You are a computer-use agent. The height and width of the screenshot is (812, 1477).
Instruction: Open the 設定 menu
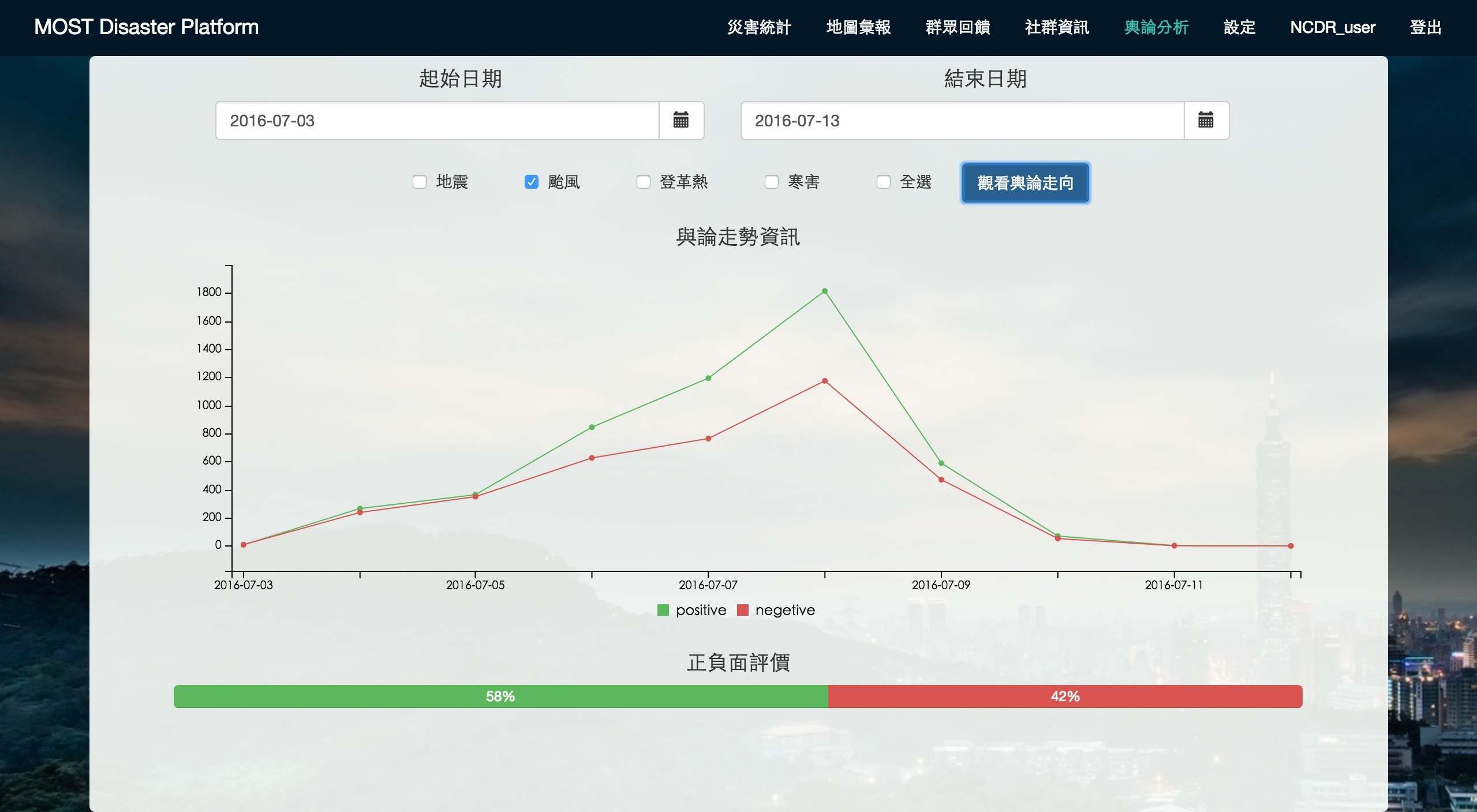coord(1239,27)
